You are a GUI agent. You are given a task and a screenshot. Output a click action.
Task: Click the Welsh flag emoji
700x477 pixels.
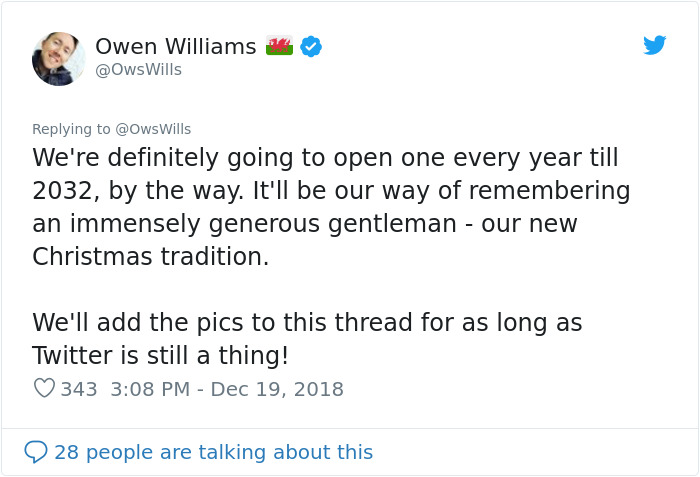pyautogui.click(x=279, y=47)
